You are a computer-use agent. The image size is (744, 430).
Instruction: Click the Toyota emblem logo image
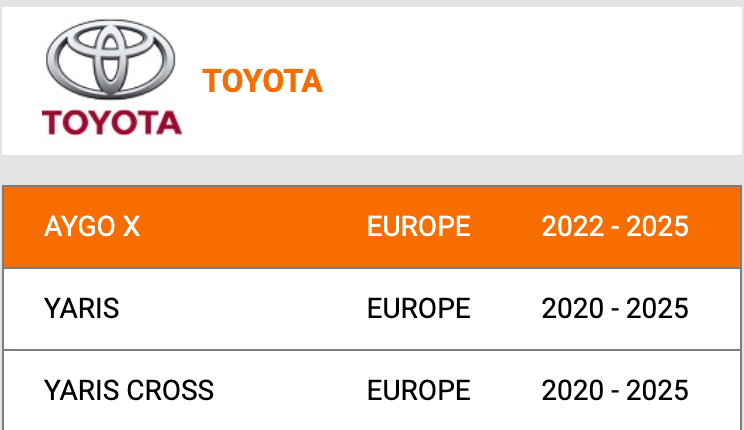(112, 77)
